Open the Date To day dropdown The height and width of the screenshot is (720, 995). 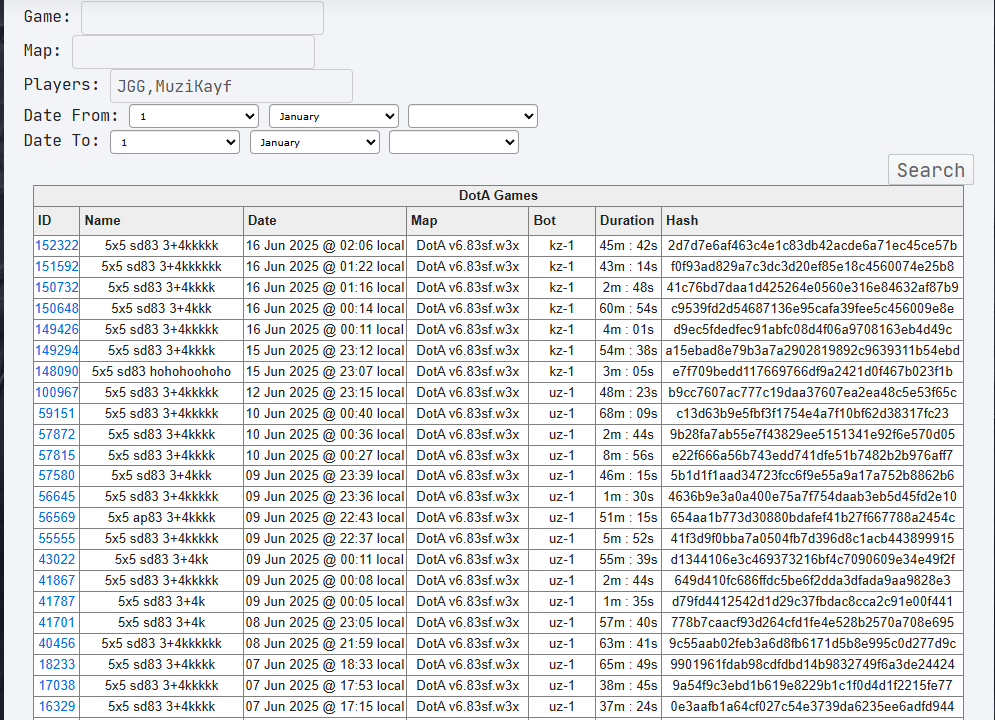pos(175,142)
